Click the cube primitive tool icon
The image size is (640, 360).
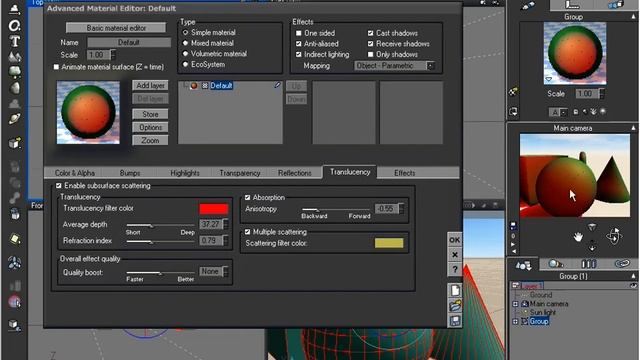point(15,143)
